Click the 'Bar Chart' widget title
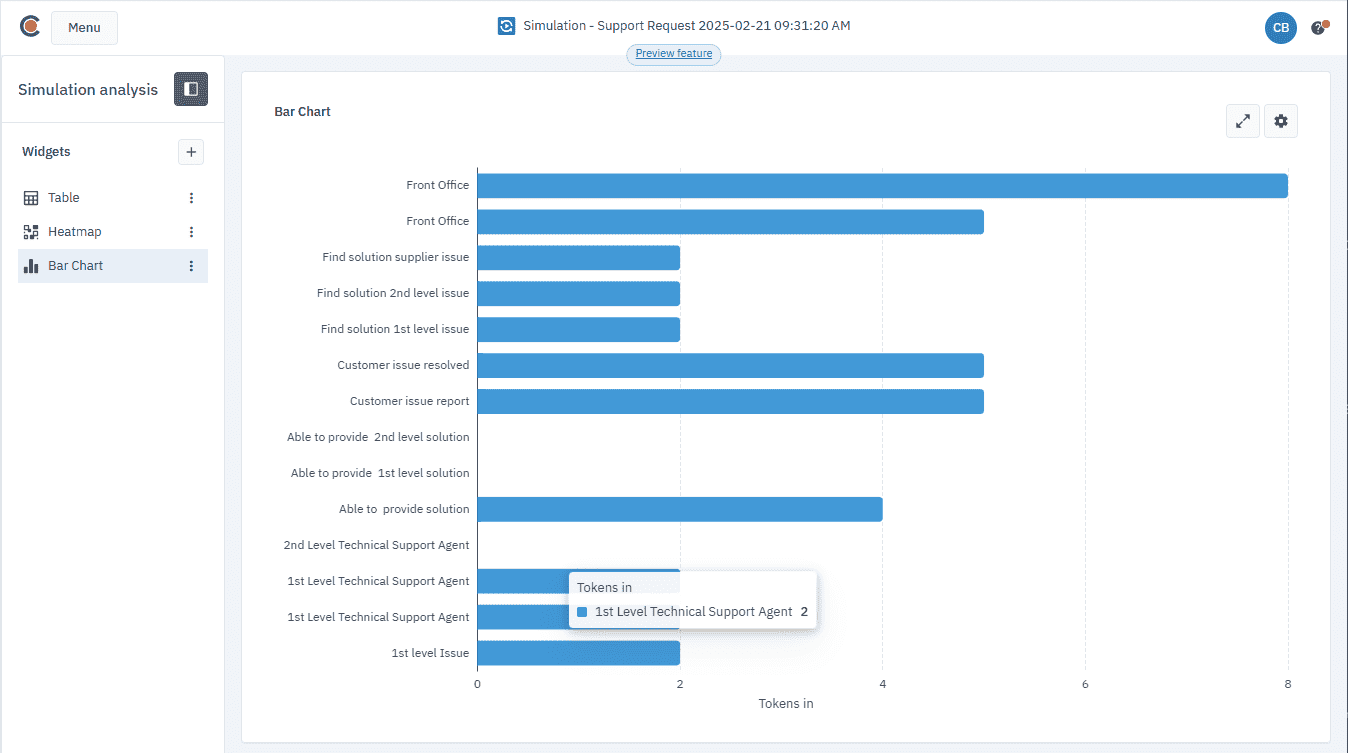 pyautogui.click(x=302, y=112)
